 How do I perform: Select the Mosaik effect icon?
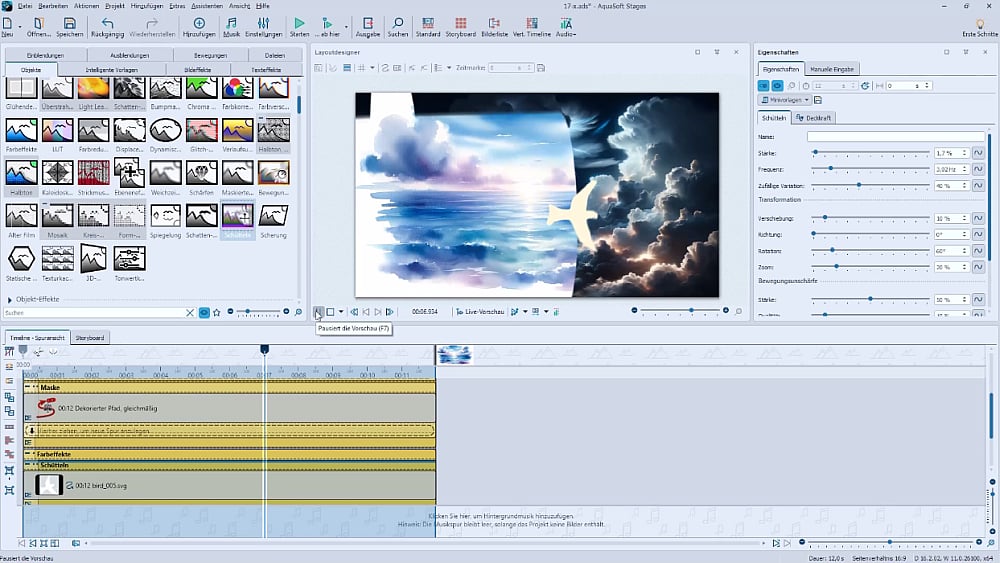57,216
